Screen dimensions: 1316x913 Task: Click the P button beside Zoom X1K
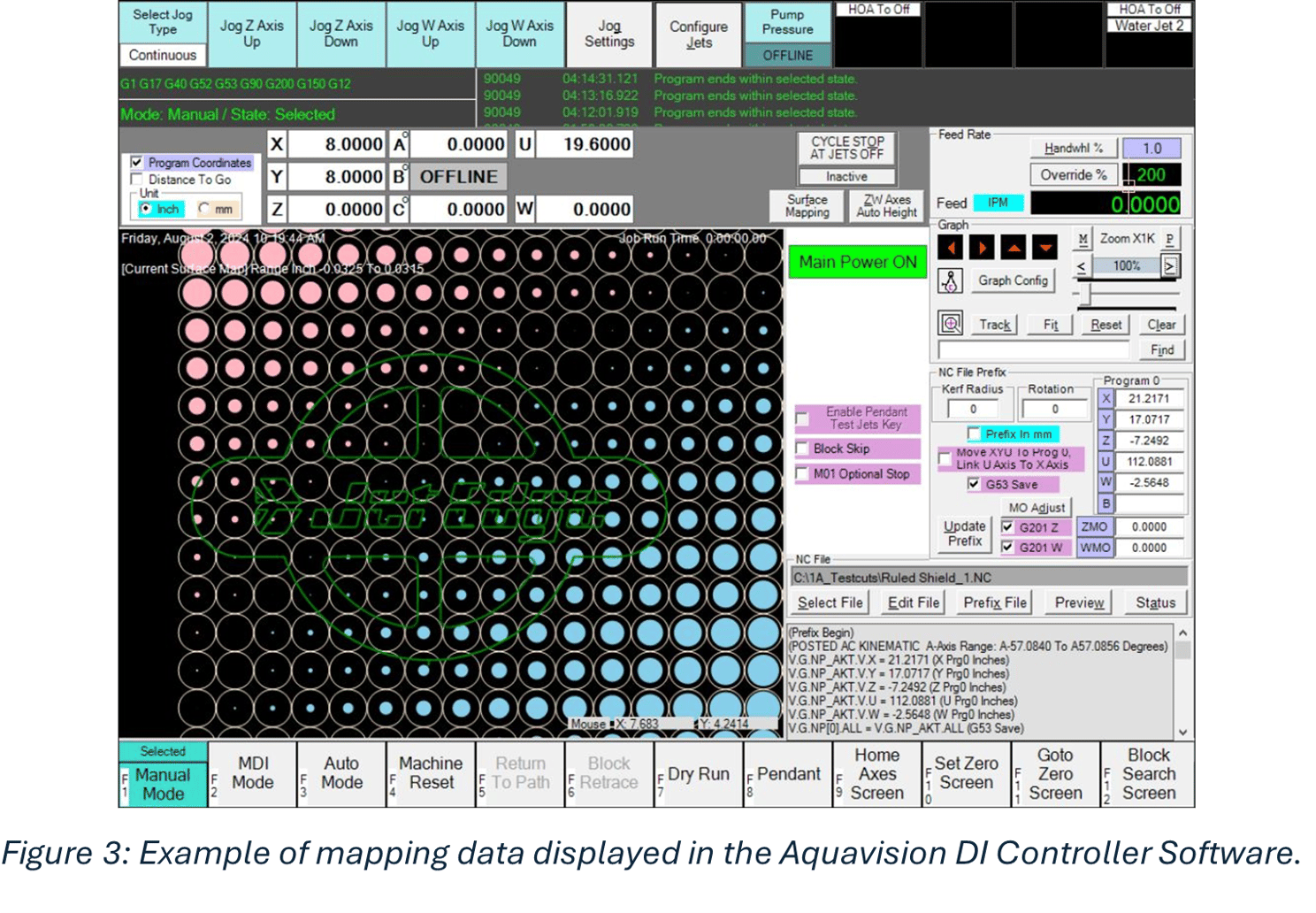coord(1169,239)
